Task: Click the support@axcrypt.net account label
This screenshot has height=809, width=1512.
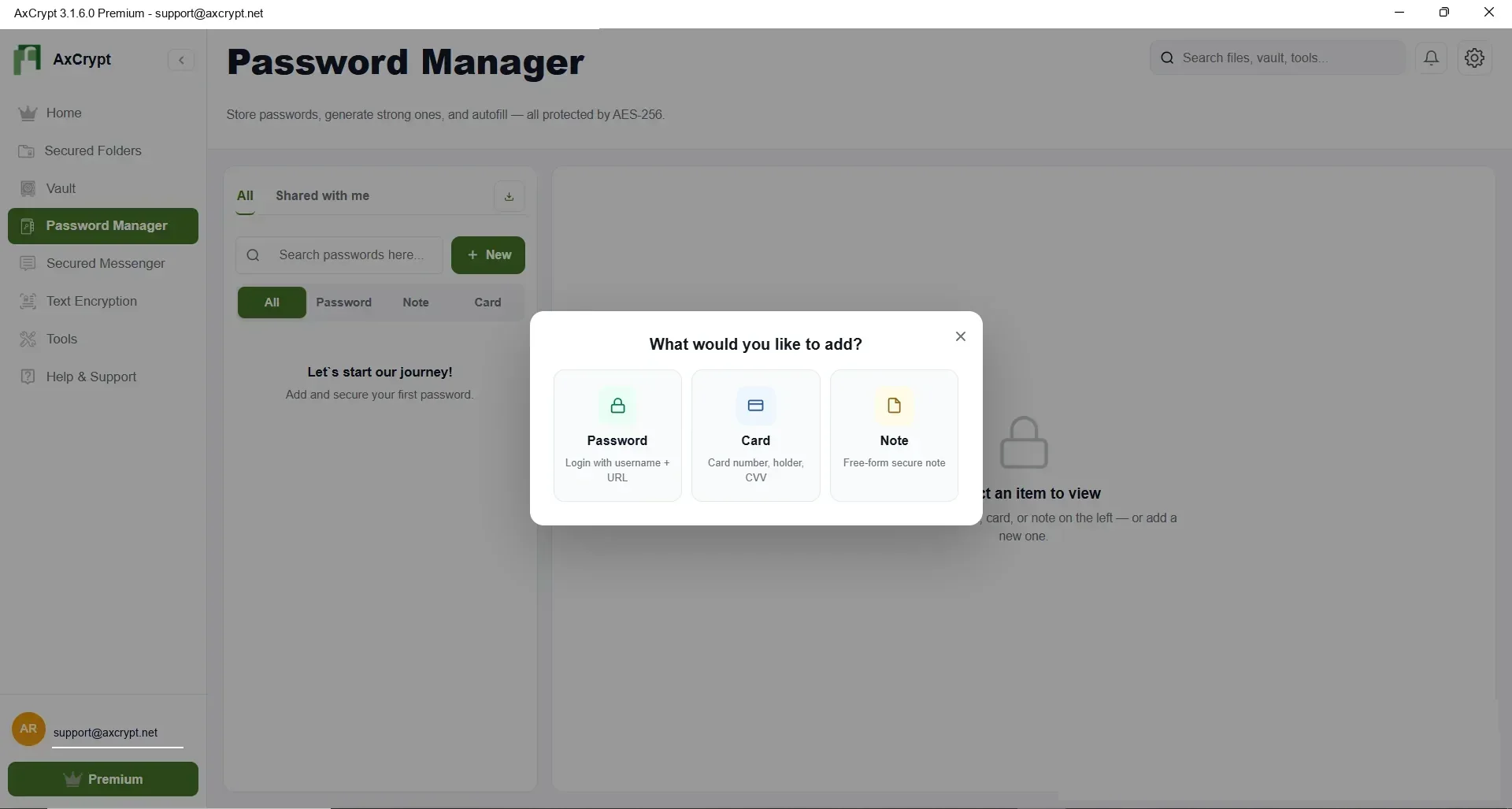Action: (x=106, y=733)
